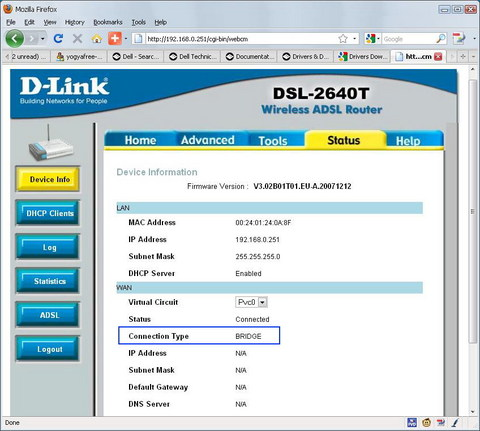Click the blue status bar icon
Viewport: 480px width, 431px height.
[412, 423]
